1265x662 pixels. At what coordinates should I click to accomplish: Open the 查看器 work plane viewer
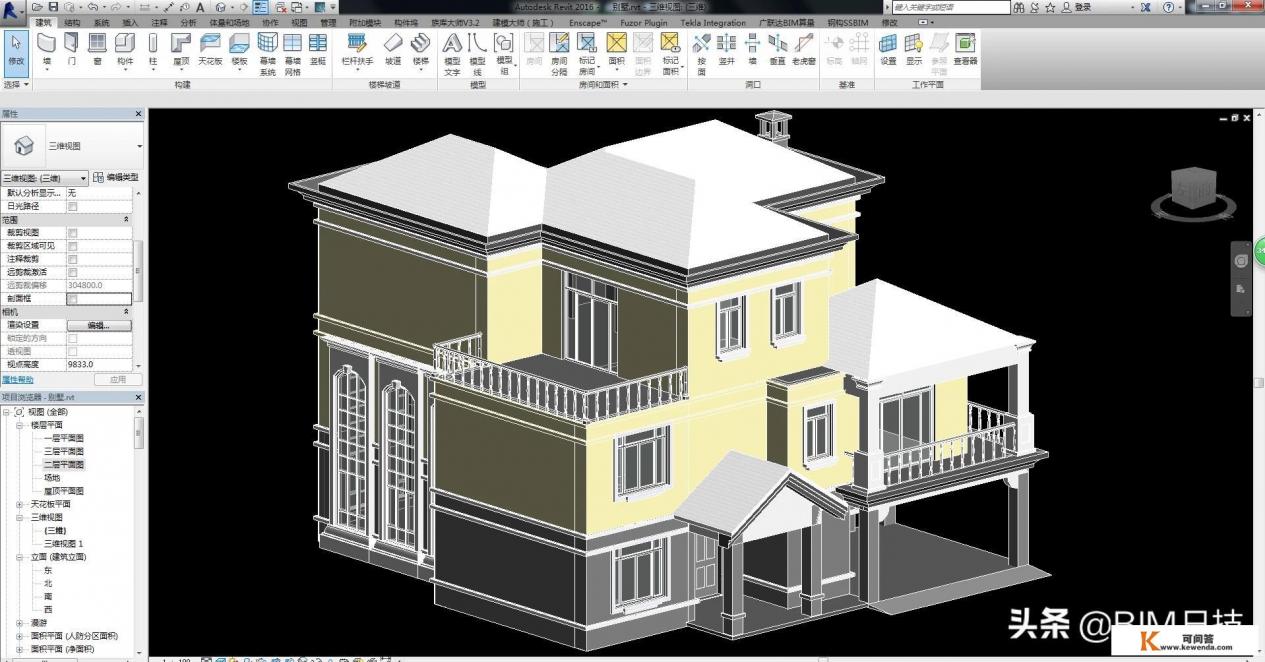pyautogui.click(x=965, y=49)
